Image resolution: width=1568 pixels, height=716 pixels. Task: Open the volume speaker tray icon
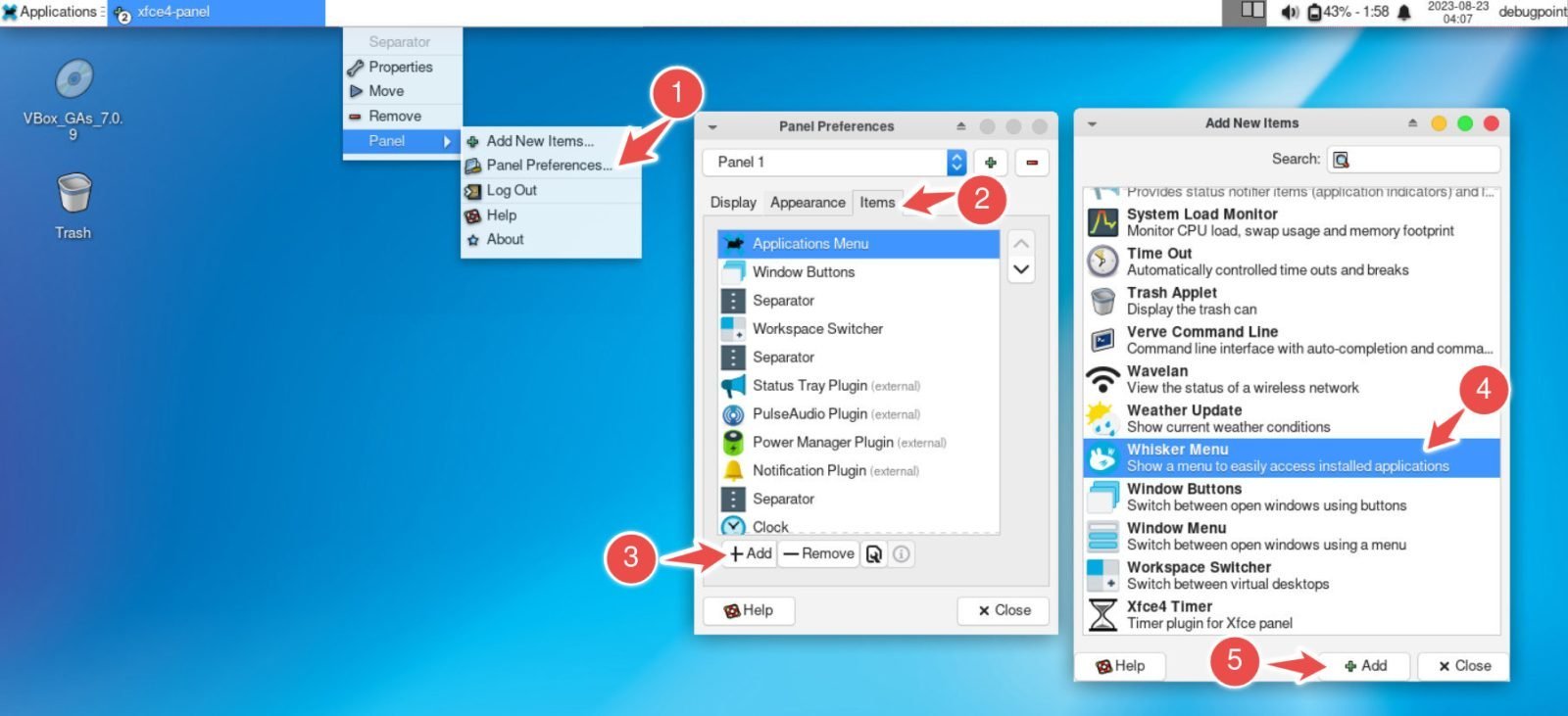click(x=1289, y=12)
